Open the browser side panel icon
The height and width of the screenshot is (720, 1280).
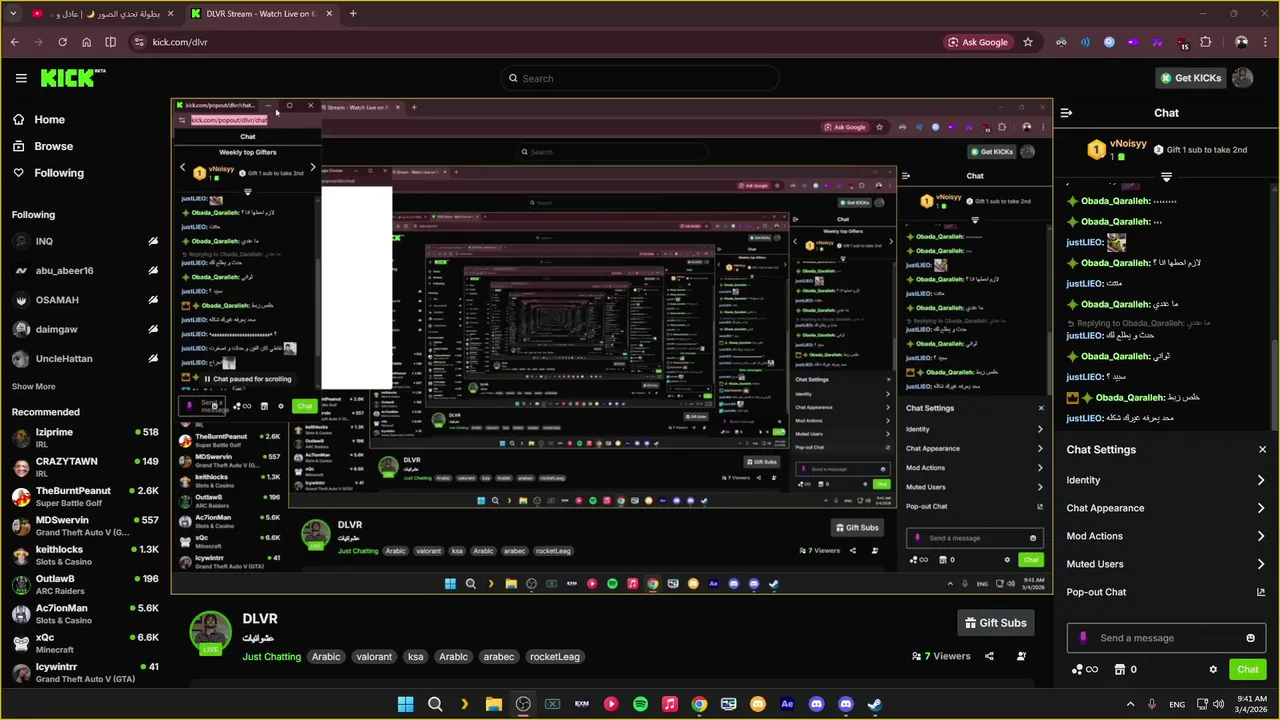point(111,42)
